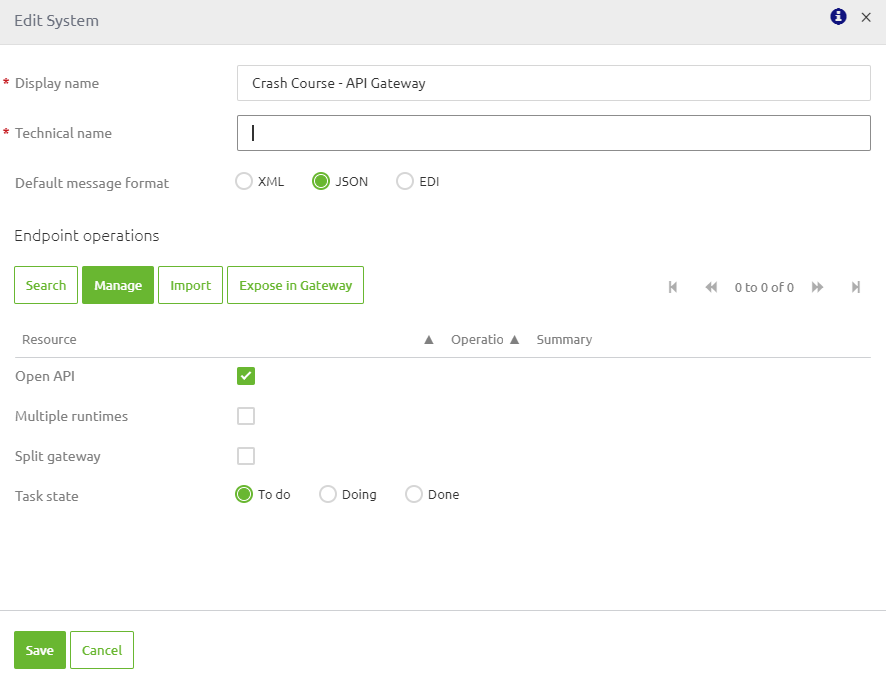
Task: Open the Search tab
Action: coord(45,285)
